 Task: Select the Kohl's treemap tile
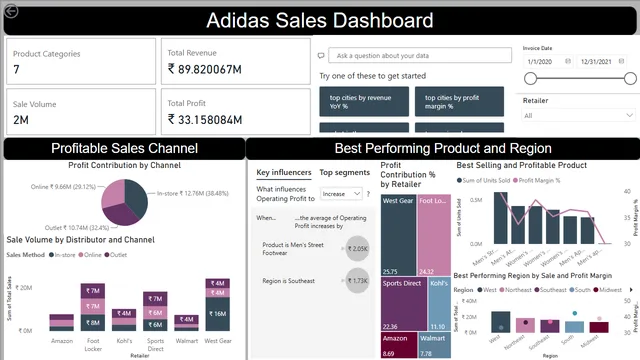click(x=440, y=304)
